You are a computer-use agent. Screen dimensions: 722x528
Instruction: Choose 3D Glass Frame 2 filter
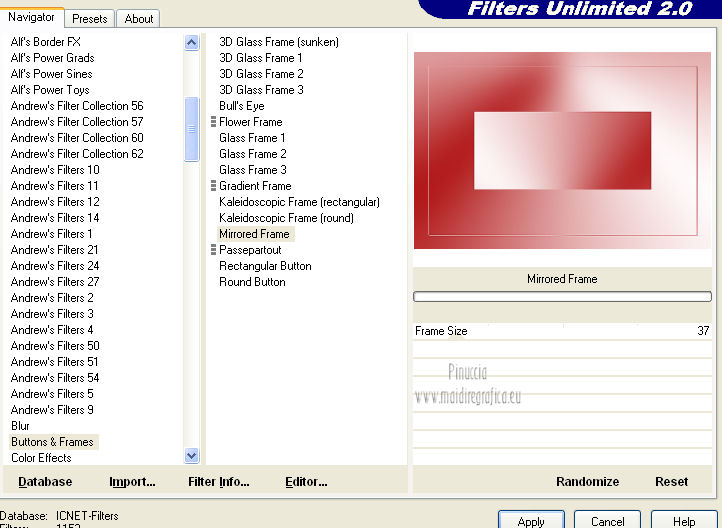click(261, 74)
